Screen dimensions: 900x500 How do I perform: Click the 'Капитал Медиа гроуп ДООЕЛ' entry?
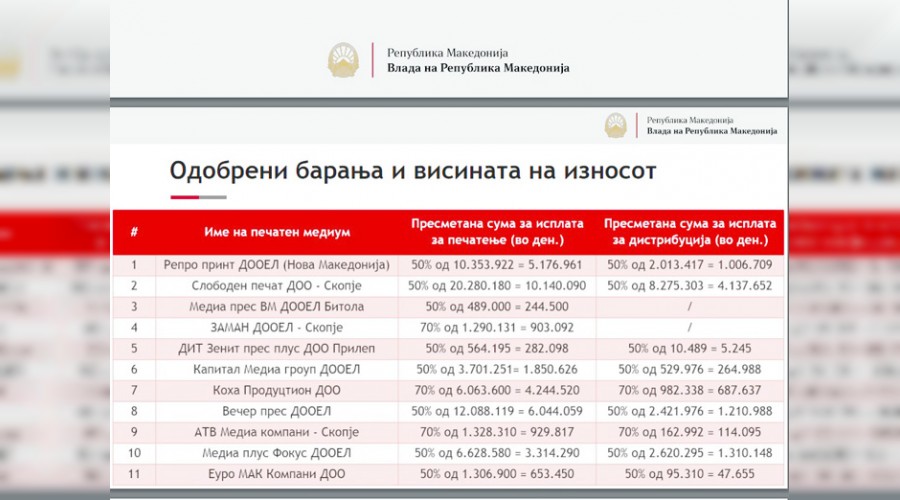coord(277,370)
